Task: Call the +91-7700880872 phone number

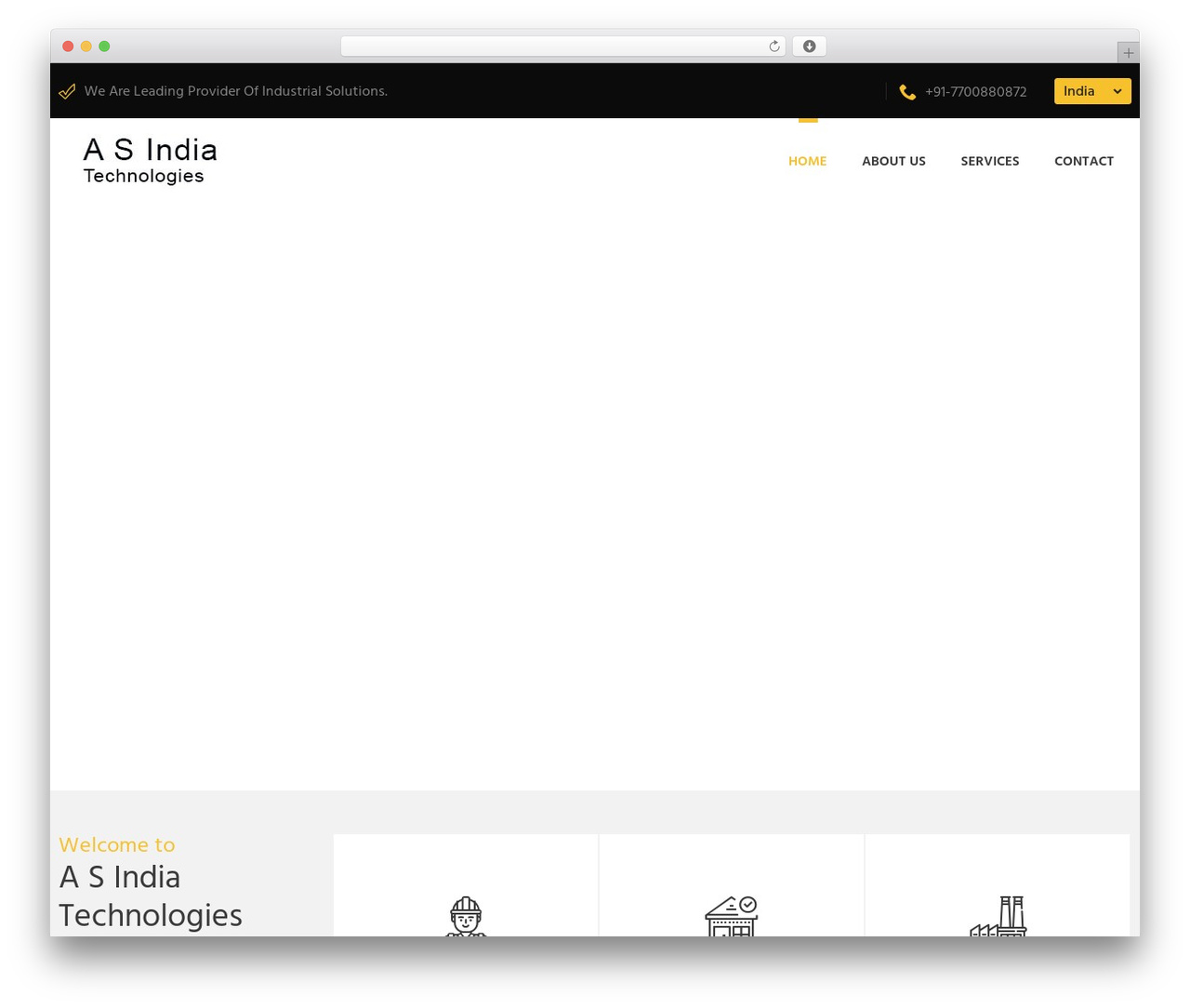Action: [x=975, y=91]
